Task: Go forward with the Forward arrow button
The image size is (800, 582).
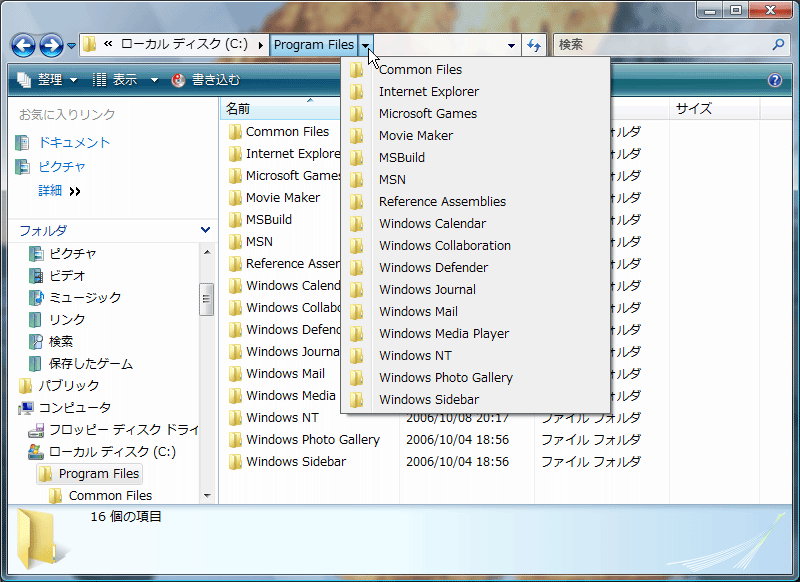Action: [52, 45]
